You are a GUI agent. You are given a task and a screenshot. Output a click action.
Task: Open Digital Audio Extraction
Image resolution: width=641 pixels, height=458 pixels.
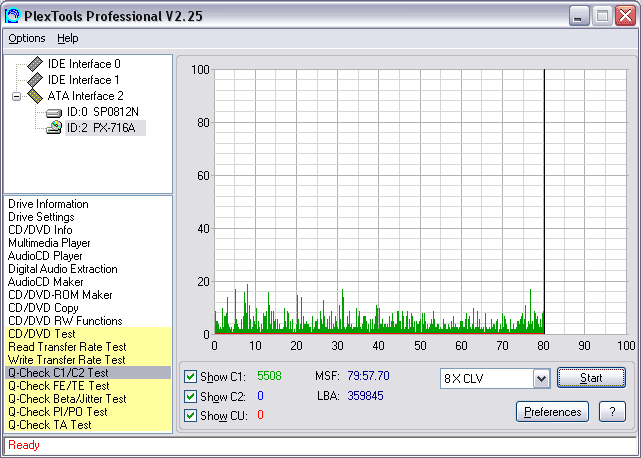point(63,269)
